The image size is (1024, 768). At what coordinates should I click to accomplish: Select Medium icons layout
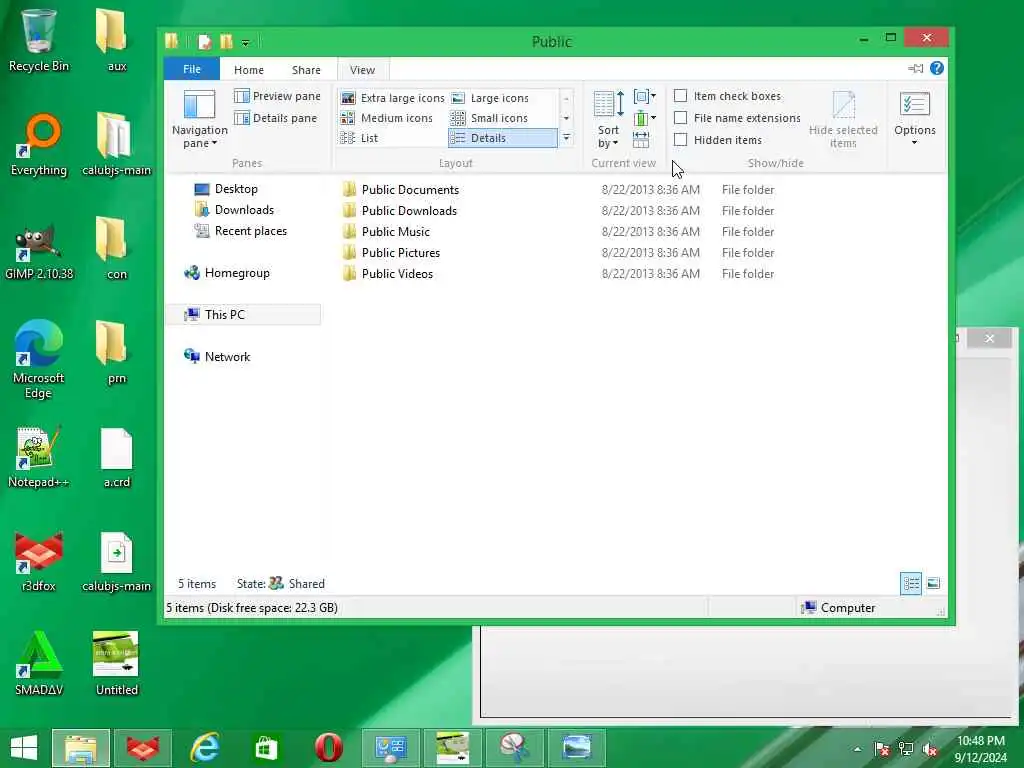(387, 118)
